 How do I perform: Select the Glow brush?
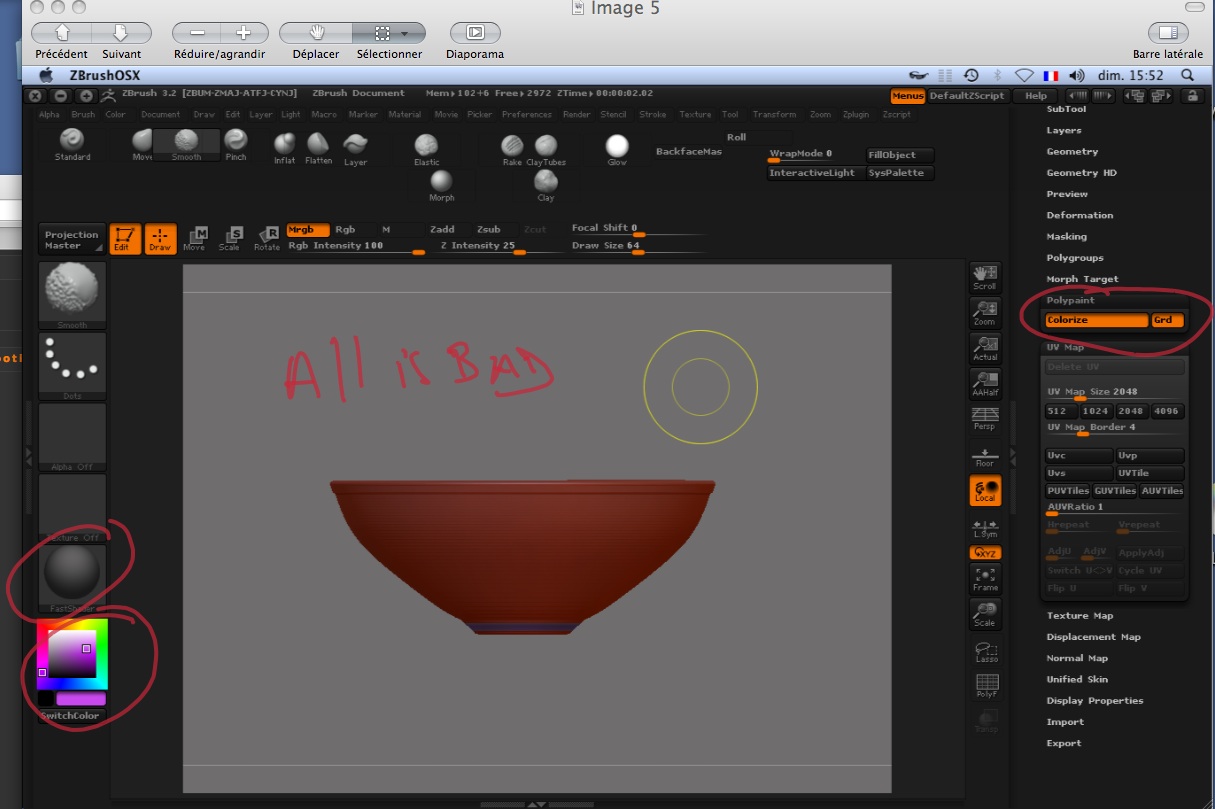tap(617, 149)
